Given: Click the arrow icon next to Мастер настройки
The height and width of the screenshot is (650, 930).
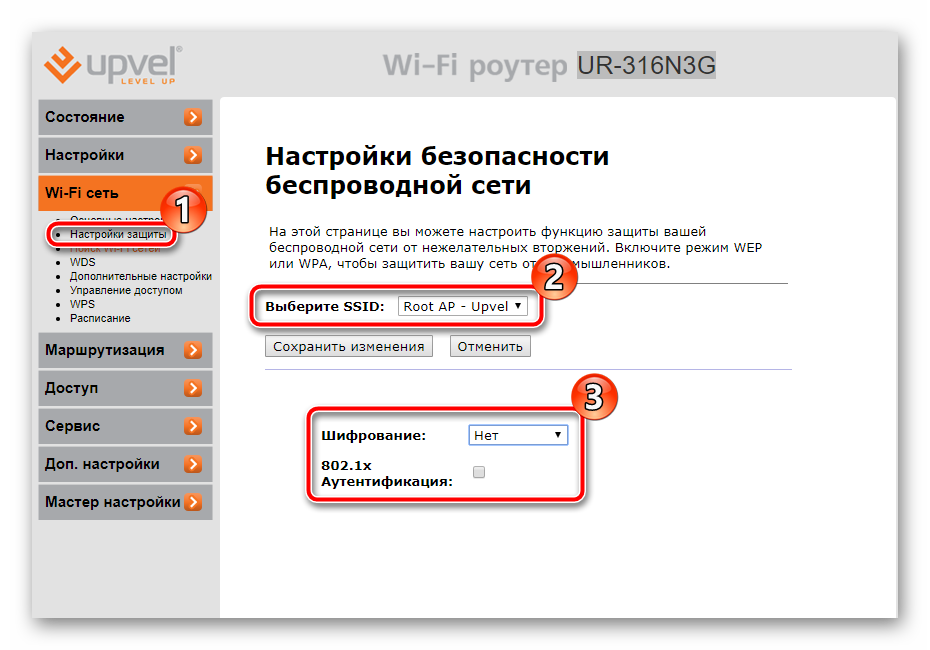Looking at the screenshot, I should [x=193, y=502].
